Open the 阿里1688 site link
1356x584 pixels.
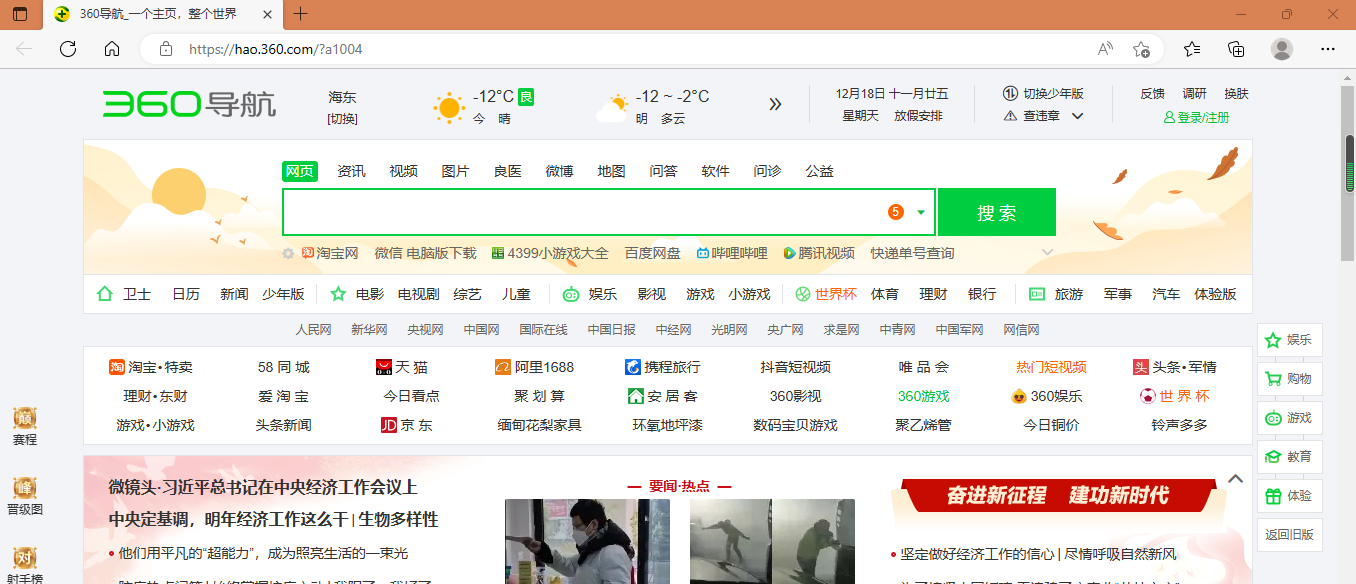534,367
